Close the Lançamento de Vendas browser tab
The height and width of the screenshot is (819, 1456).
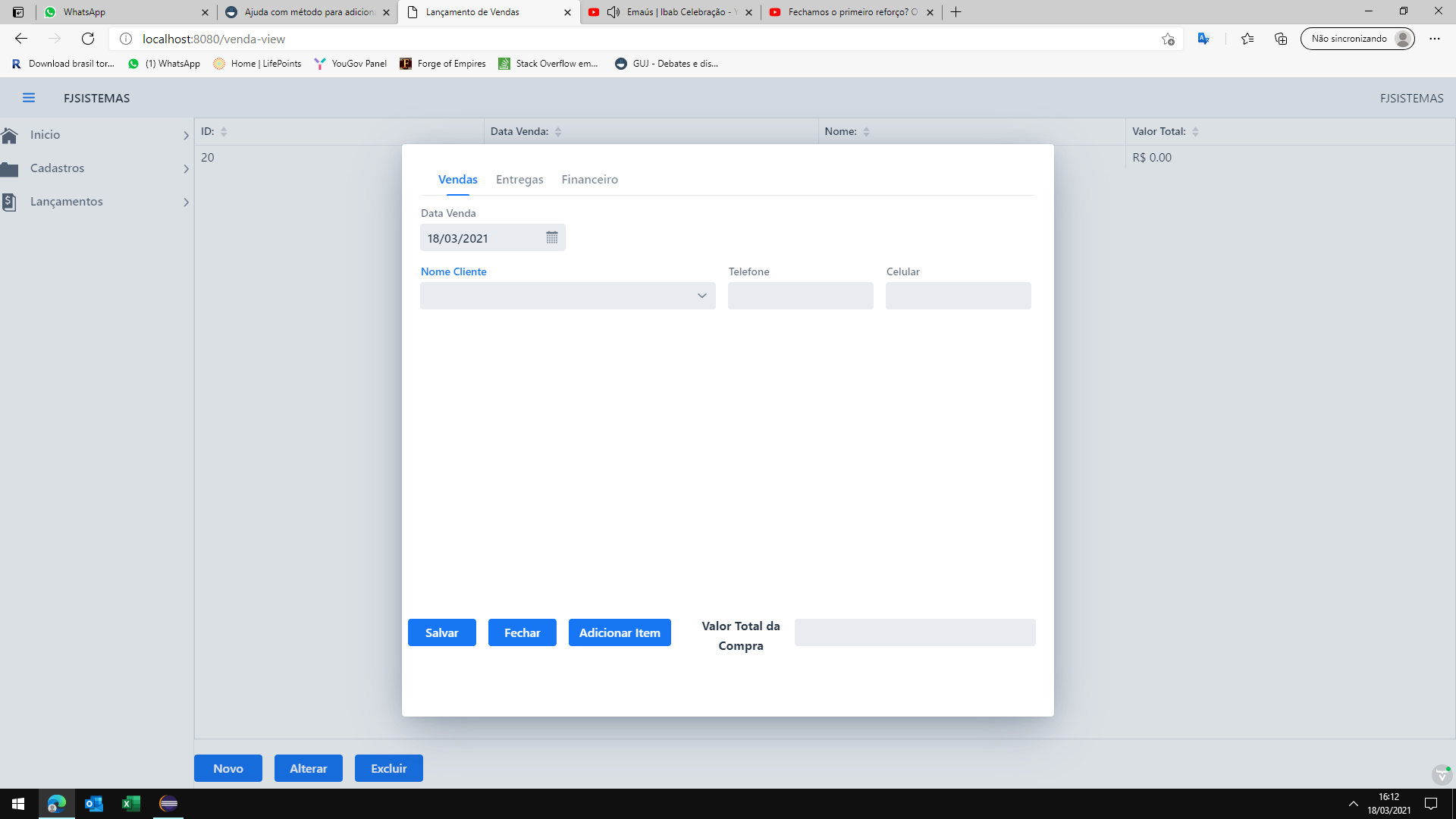tap(567, 12)
